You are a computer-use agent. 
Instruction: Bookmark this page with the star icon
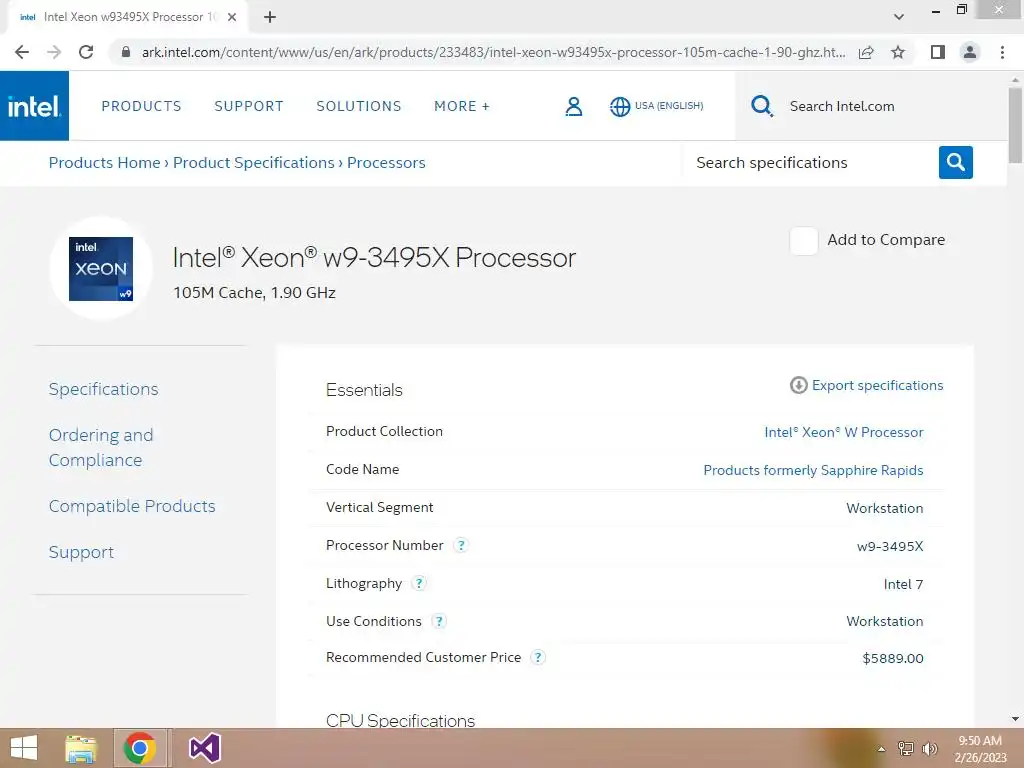(x=898, y=52)
